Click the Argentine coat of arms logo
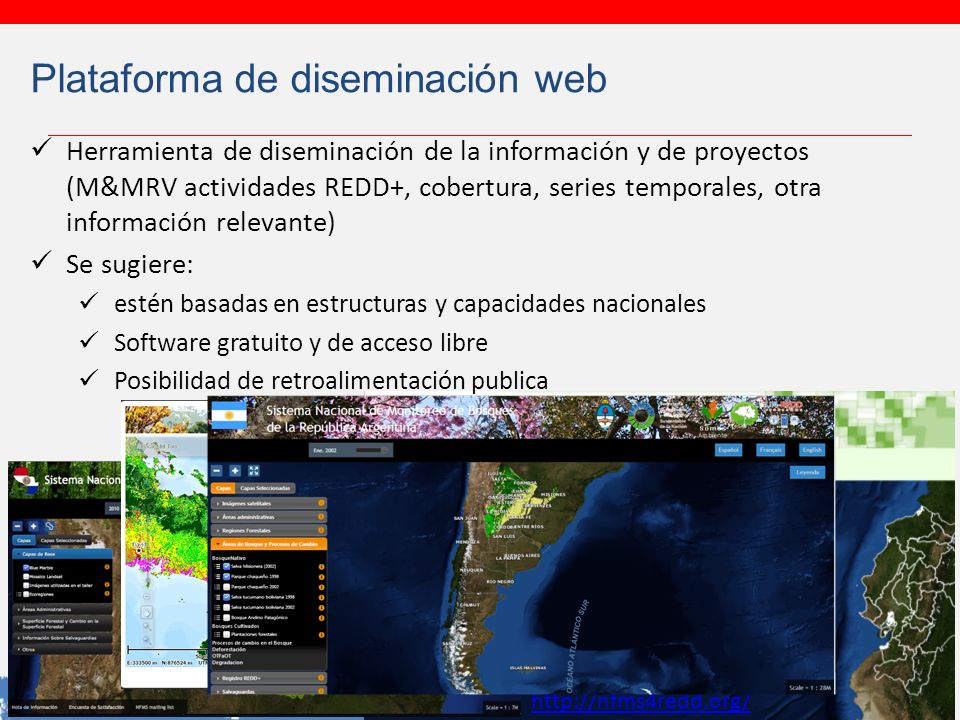 [606, 414]
